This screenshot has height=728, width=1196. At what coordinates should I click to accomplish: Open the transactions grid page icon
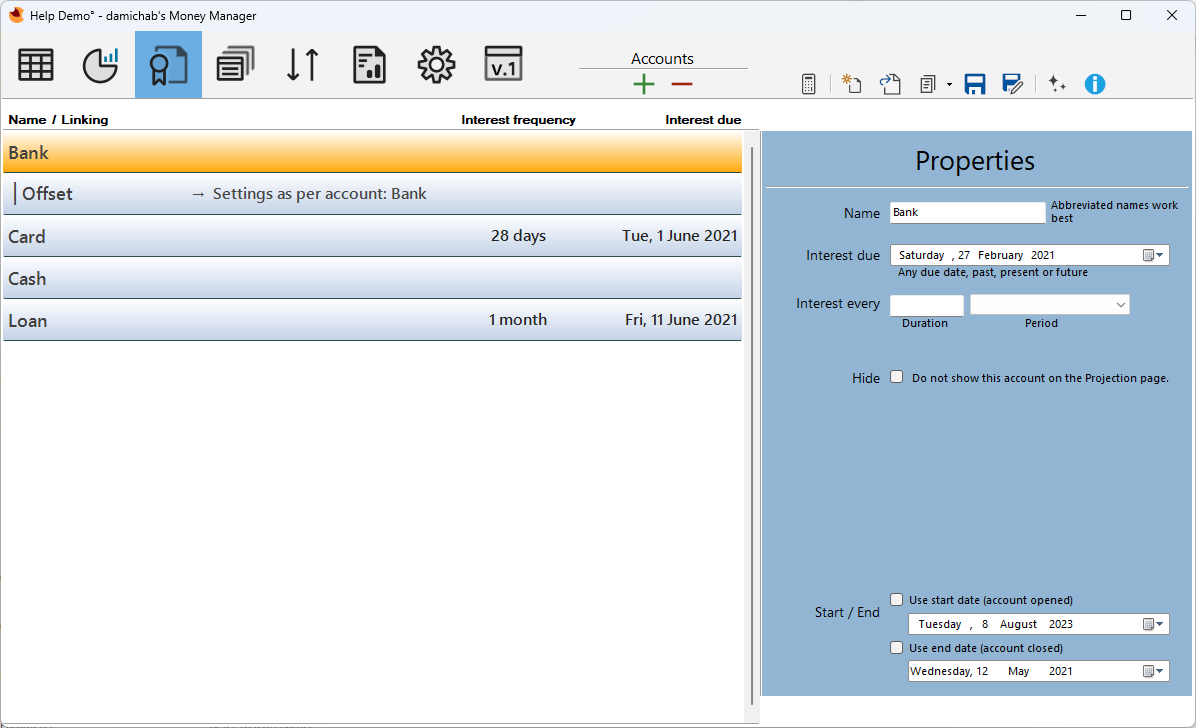[x=35, y=65]
